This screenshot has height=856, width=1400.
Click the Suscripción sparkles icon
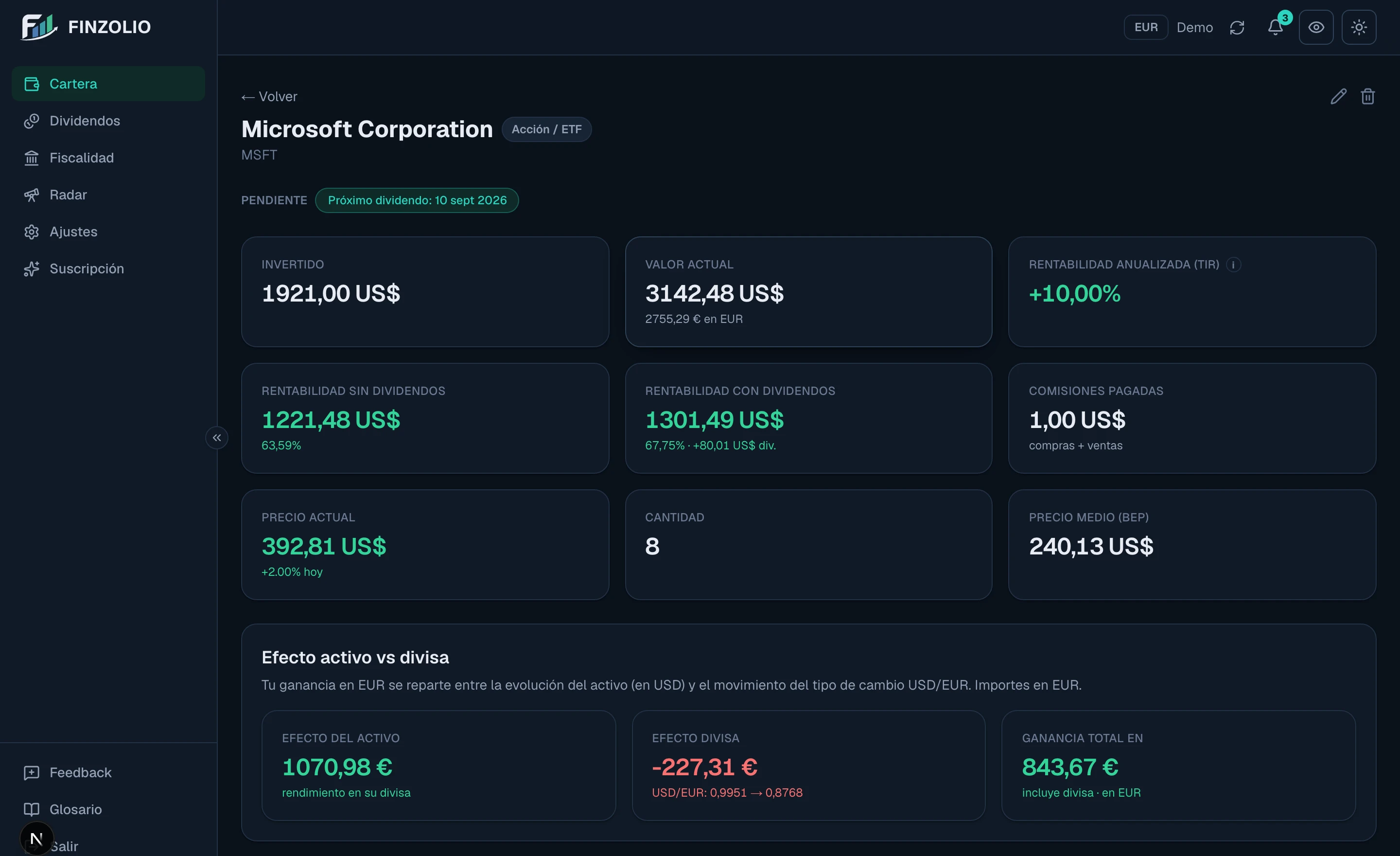32,268
